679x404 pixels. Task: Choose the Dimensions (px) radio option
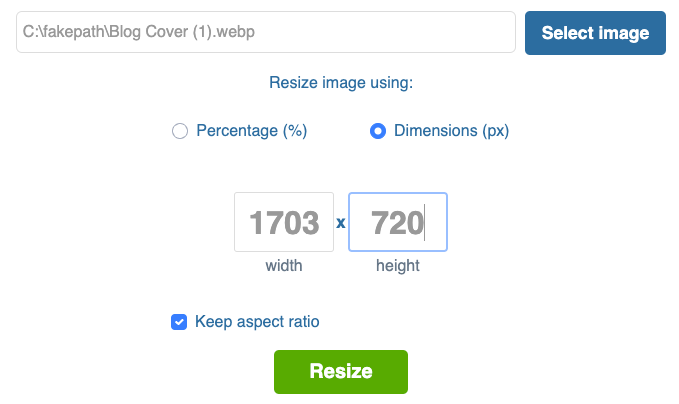378,131
